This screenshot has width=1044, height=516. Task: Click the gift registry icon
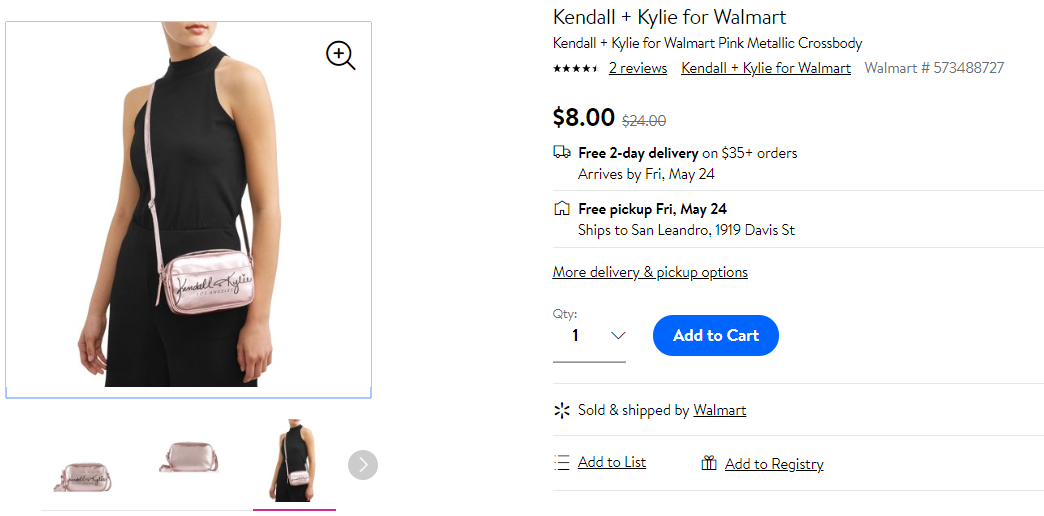pyautogui.click(x=709, y=463)
